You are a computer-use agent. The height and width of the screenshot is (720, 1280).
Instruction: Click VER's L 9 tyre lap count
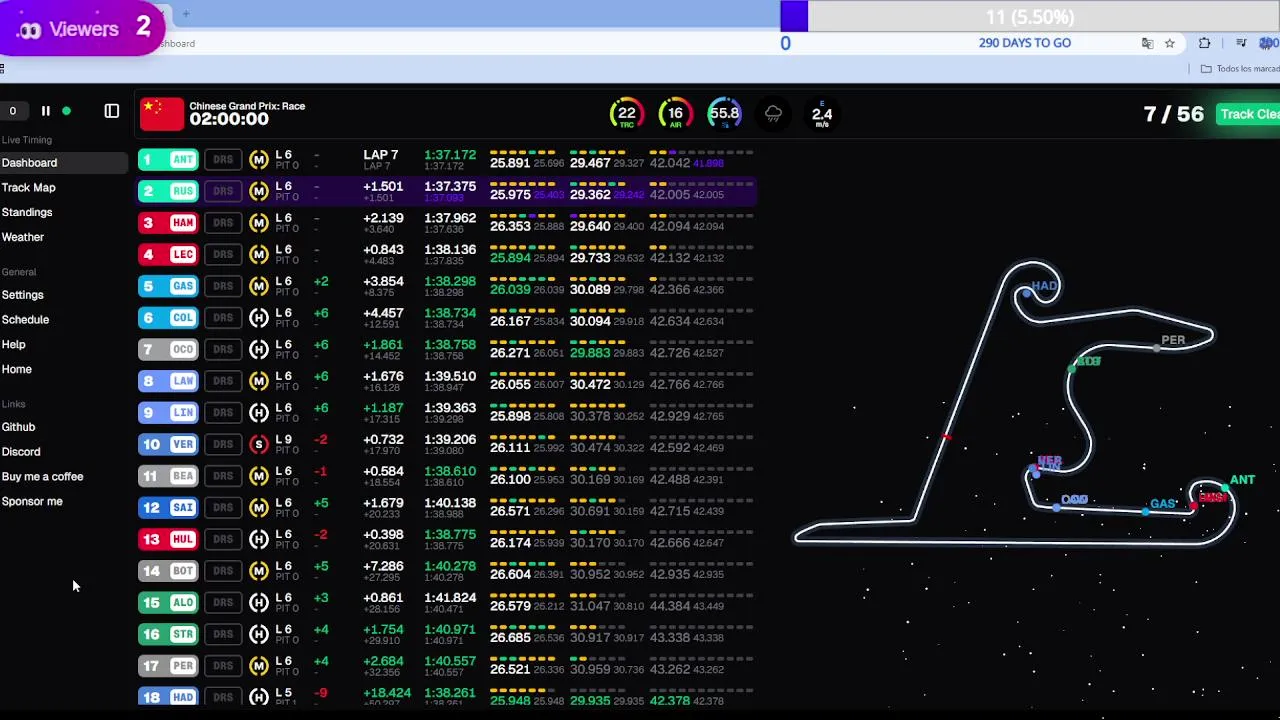284,440
